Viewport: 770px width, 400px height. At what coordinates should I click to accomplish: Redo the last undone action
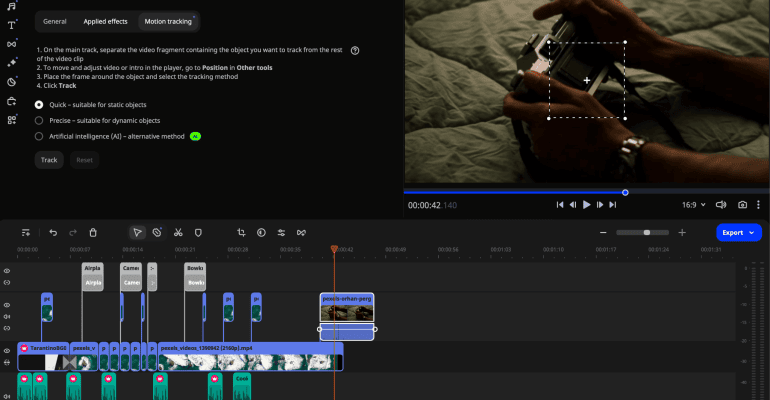pos(73,233)
